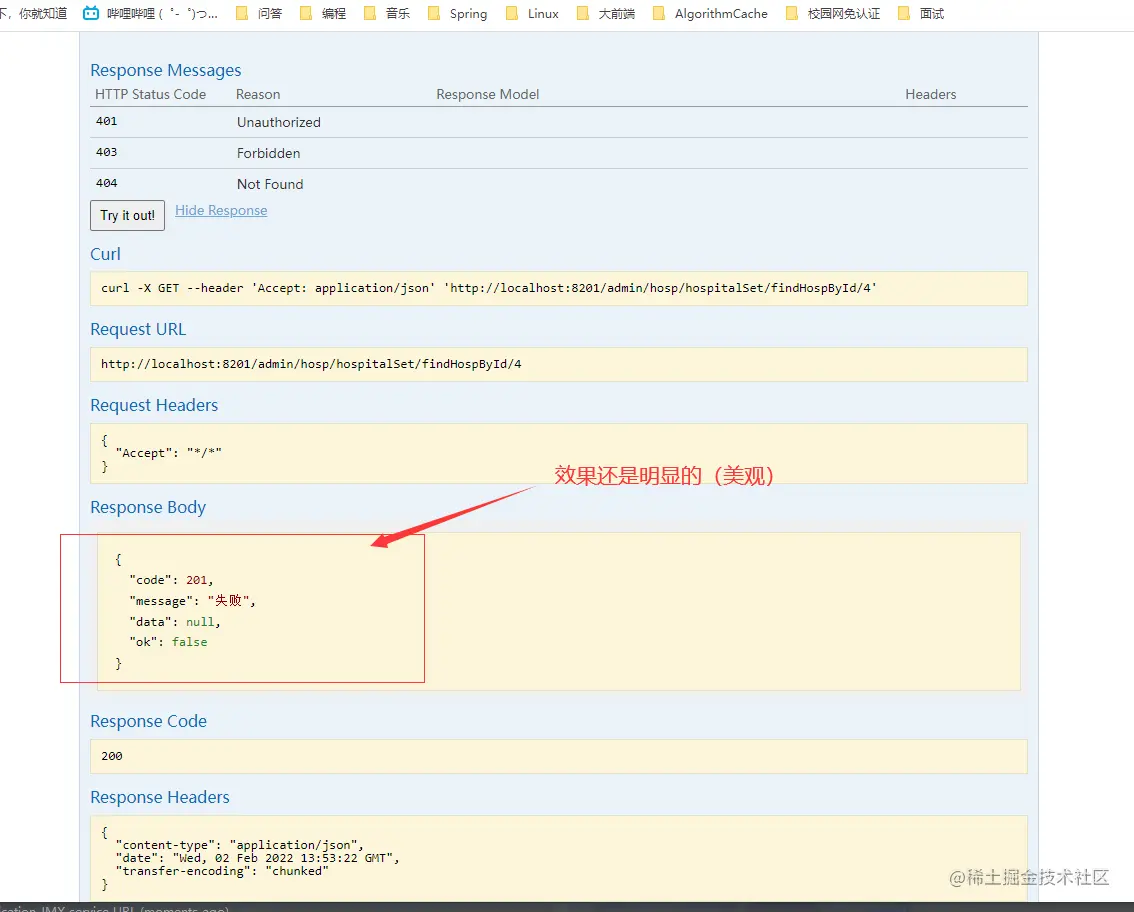Open the Spring bookmark folder

tap(458, 13)
